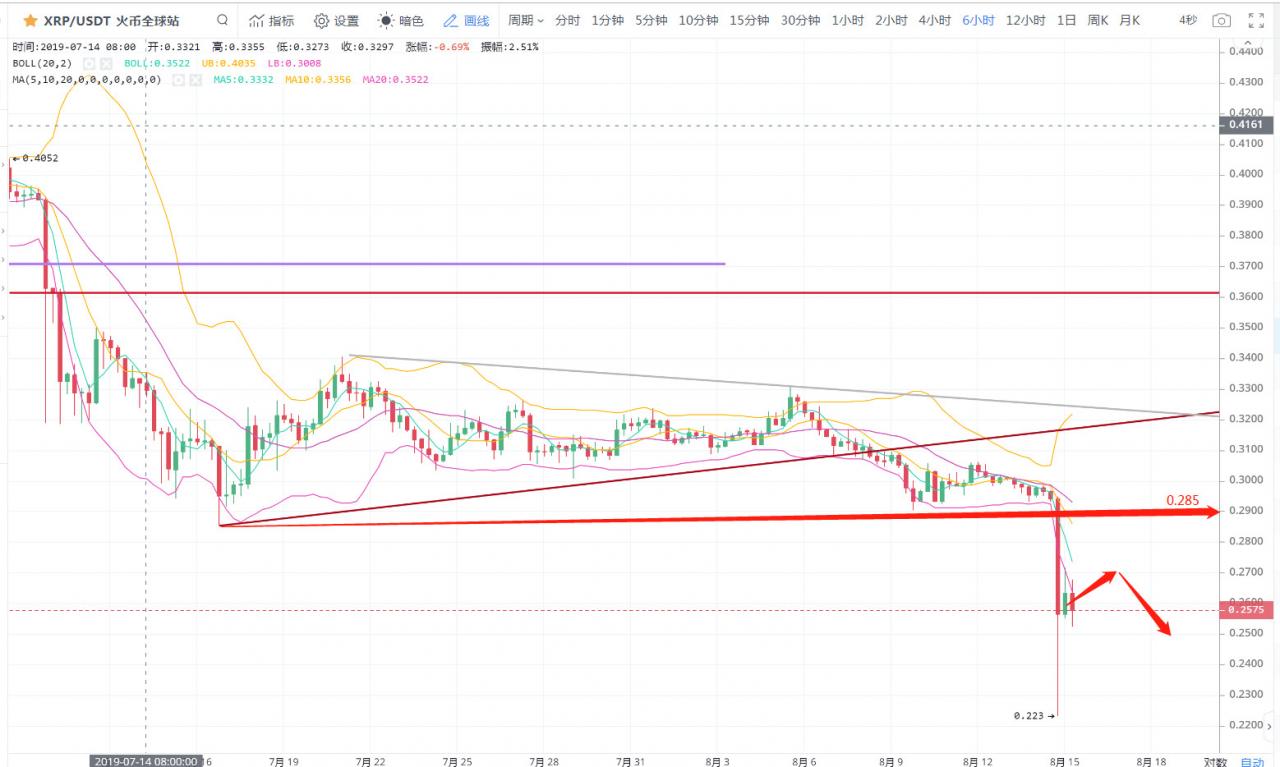
Task: Click the 0.3000 price axis label
Action: coord(1246,480)
